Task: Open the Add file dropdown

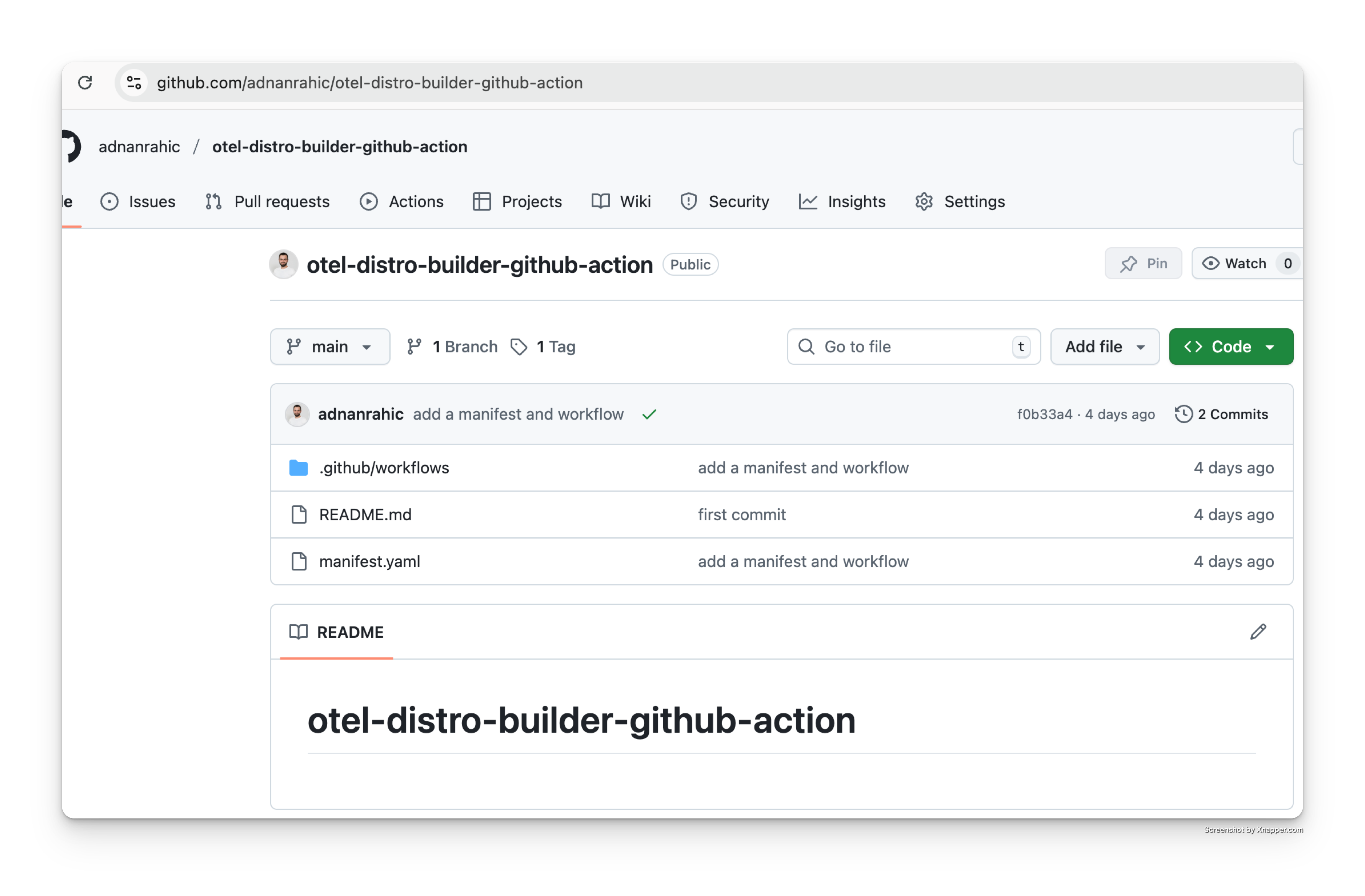Action: tap(1105, 347)
